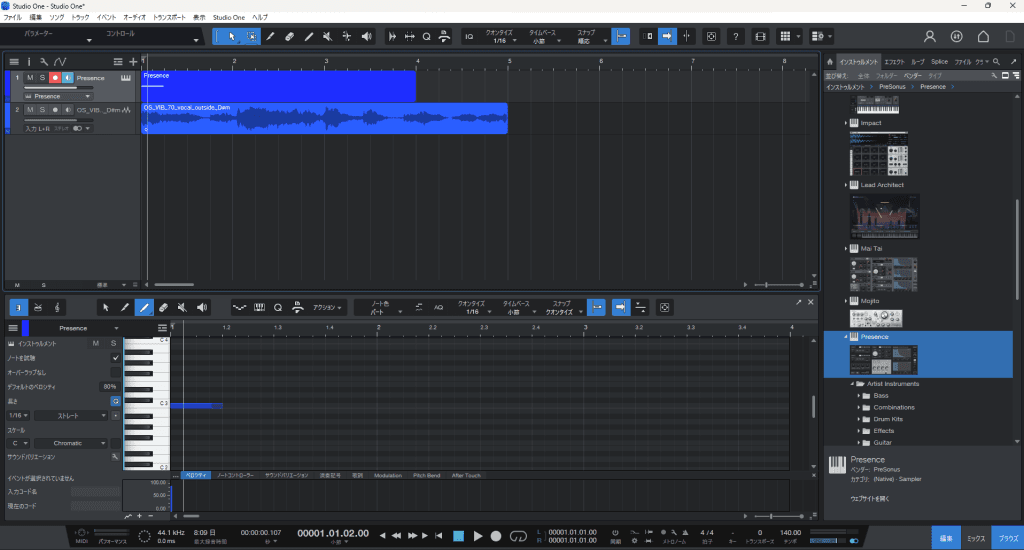Switch to the score view treble clef icon
The width and height of the screenshot is (1024, 550).
pyautogui.click(x=57, y=307)
